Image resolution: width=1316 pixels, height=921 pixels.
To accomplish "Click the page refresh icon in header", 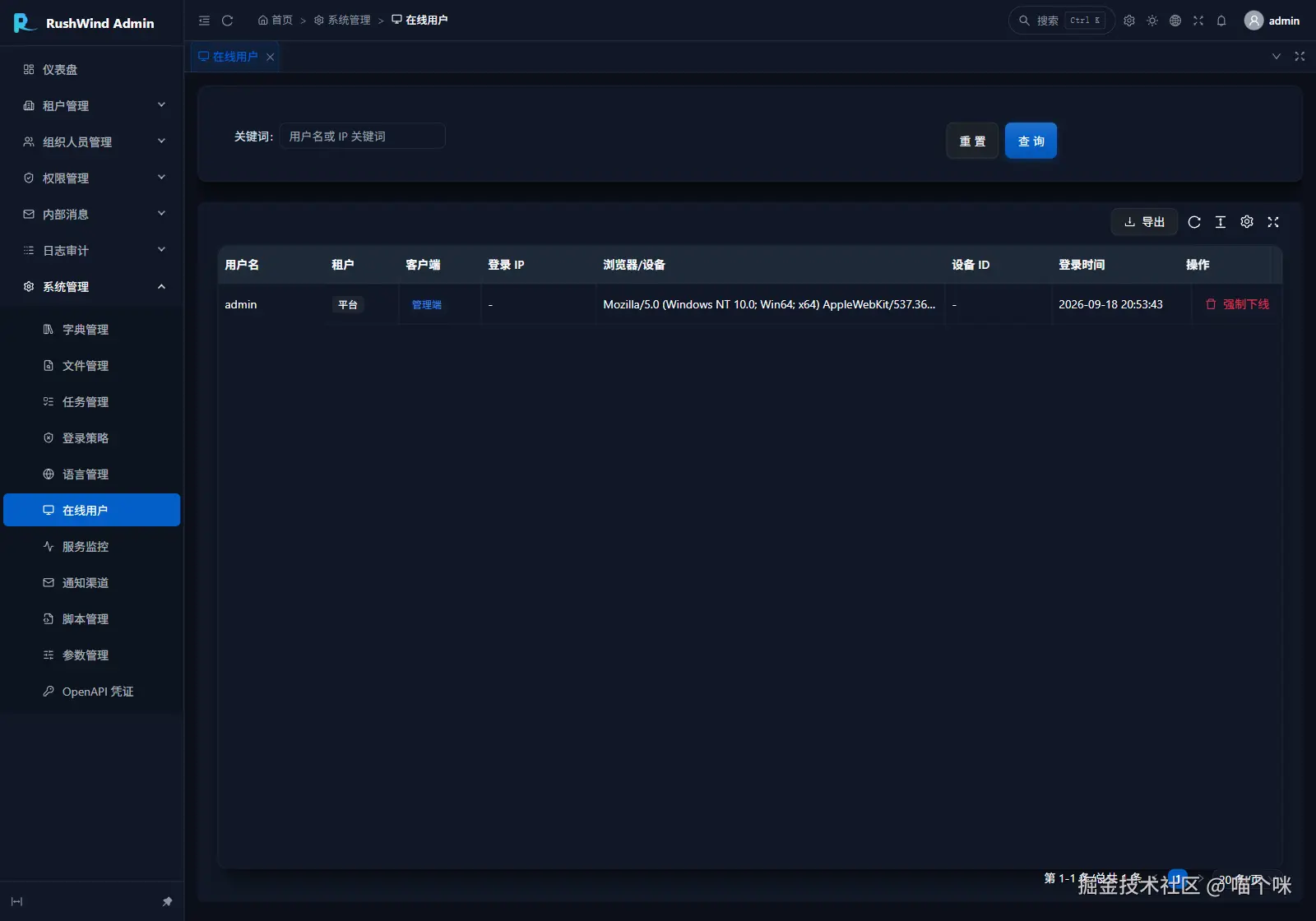I will [228, 21].
